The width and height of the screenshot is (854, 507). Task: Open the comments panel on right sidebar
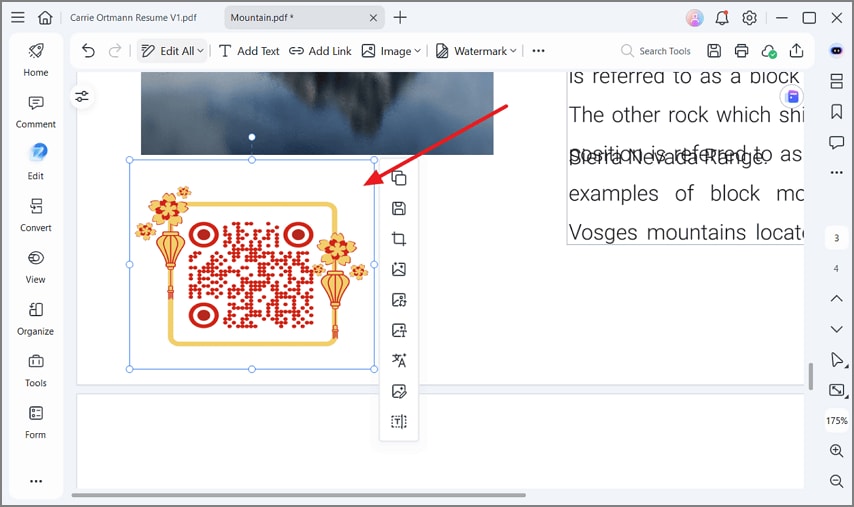(x=837, y=143)
